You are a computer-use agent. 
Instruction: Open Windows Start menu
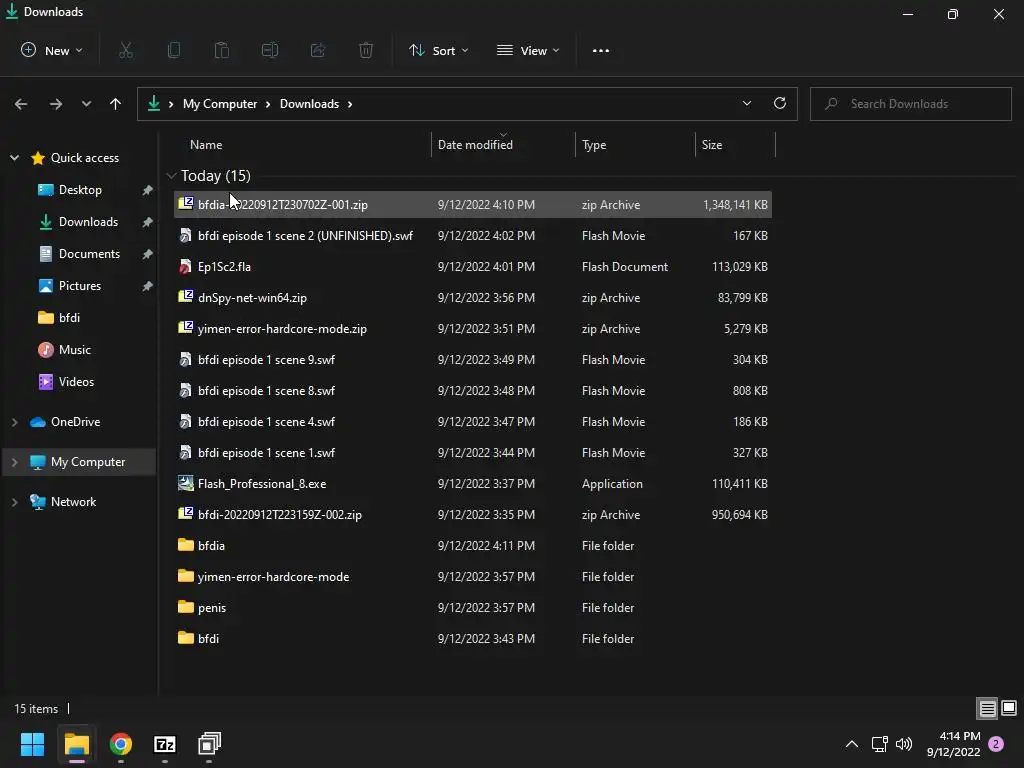32,744
